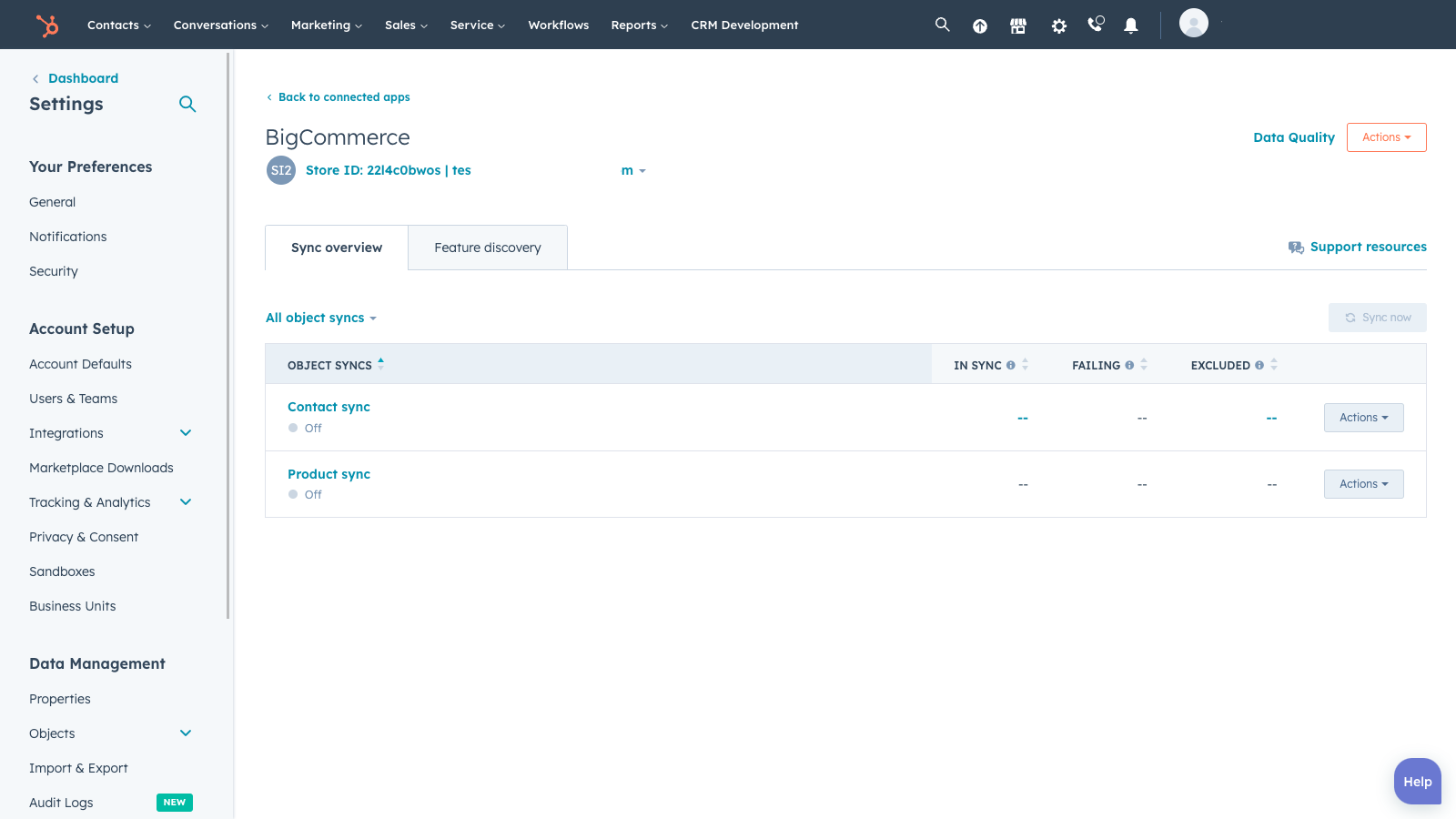Open Contact sync link
Image resolution: width=1456 pixels, height=819 pixels.
(329, 407)
